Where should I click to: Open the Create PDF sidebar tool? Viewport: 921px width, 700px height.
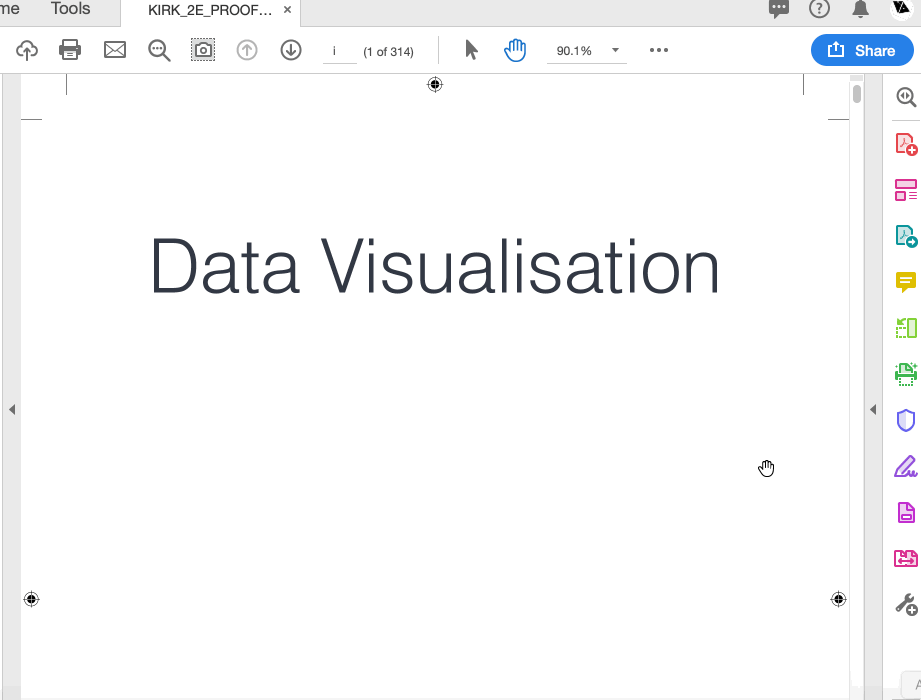click(x=906, y=144)
